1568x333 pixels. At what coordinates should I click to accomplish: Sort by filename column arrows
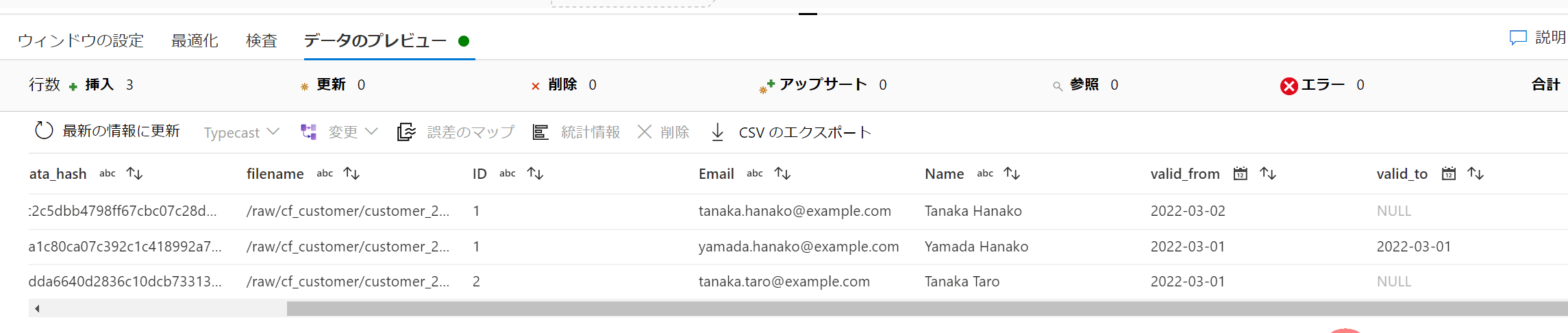(351, 173)
